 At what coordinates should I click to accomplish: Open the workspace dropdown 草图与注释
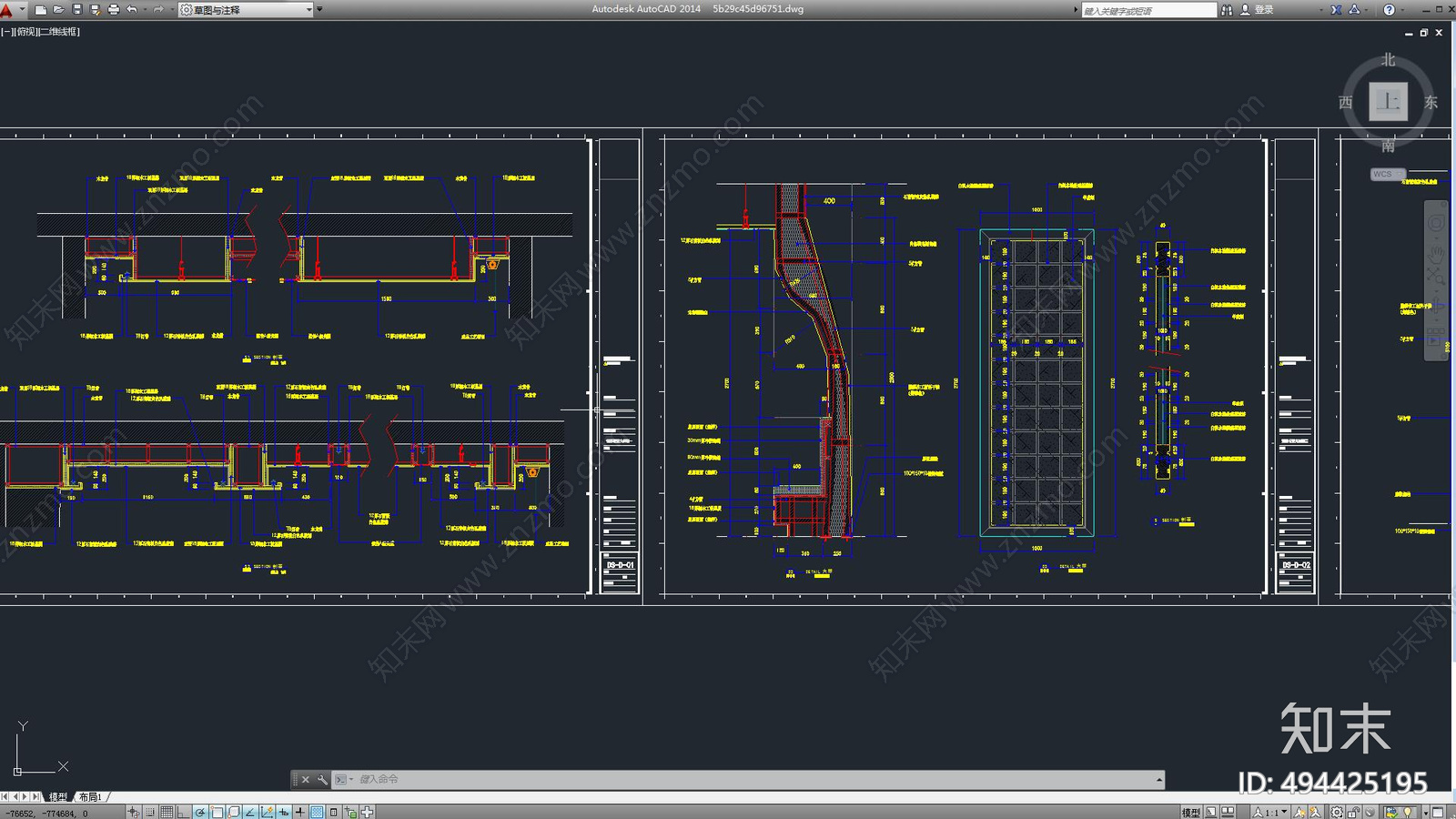pyautogui.click(x=246, y=10)
